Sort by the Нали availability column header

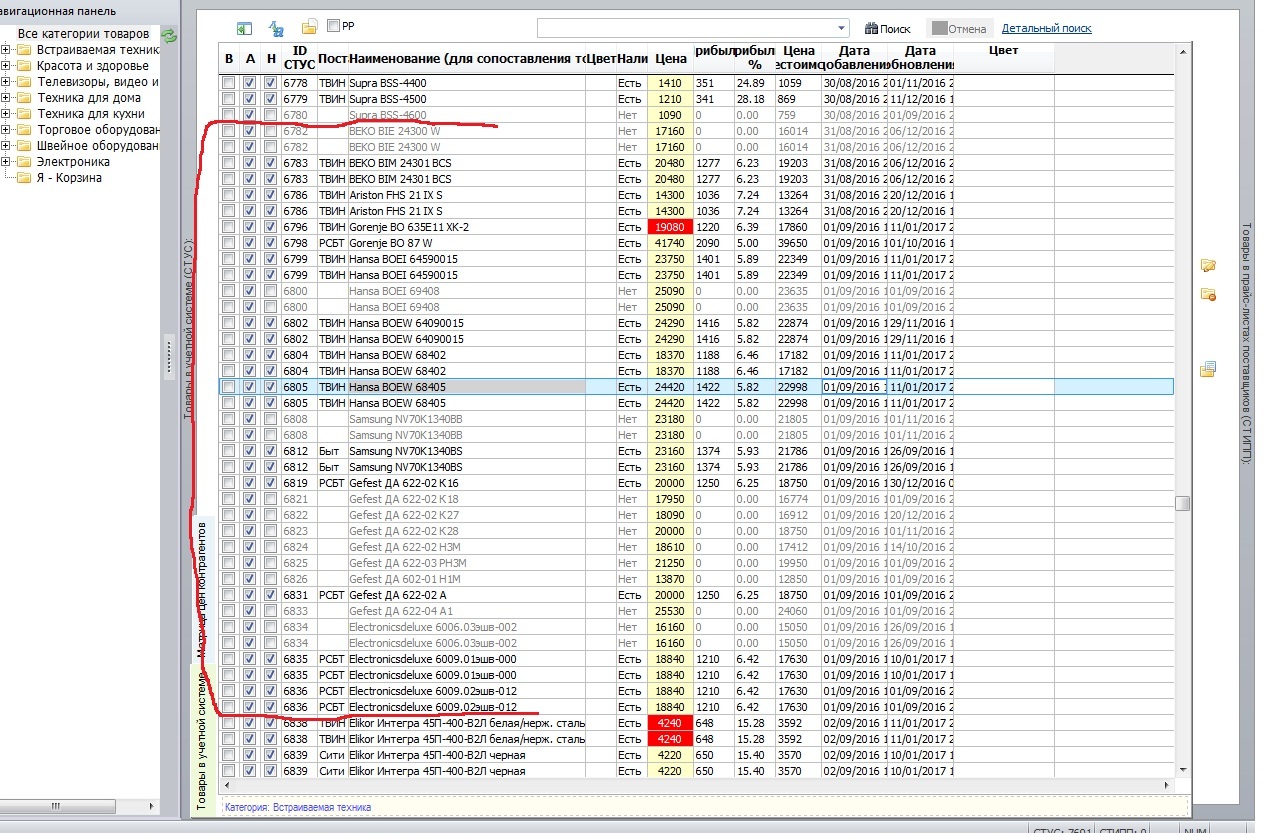click(632, 58)
